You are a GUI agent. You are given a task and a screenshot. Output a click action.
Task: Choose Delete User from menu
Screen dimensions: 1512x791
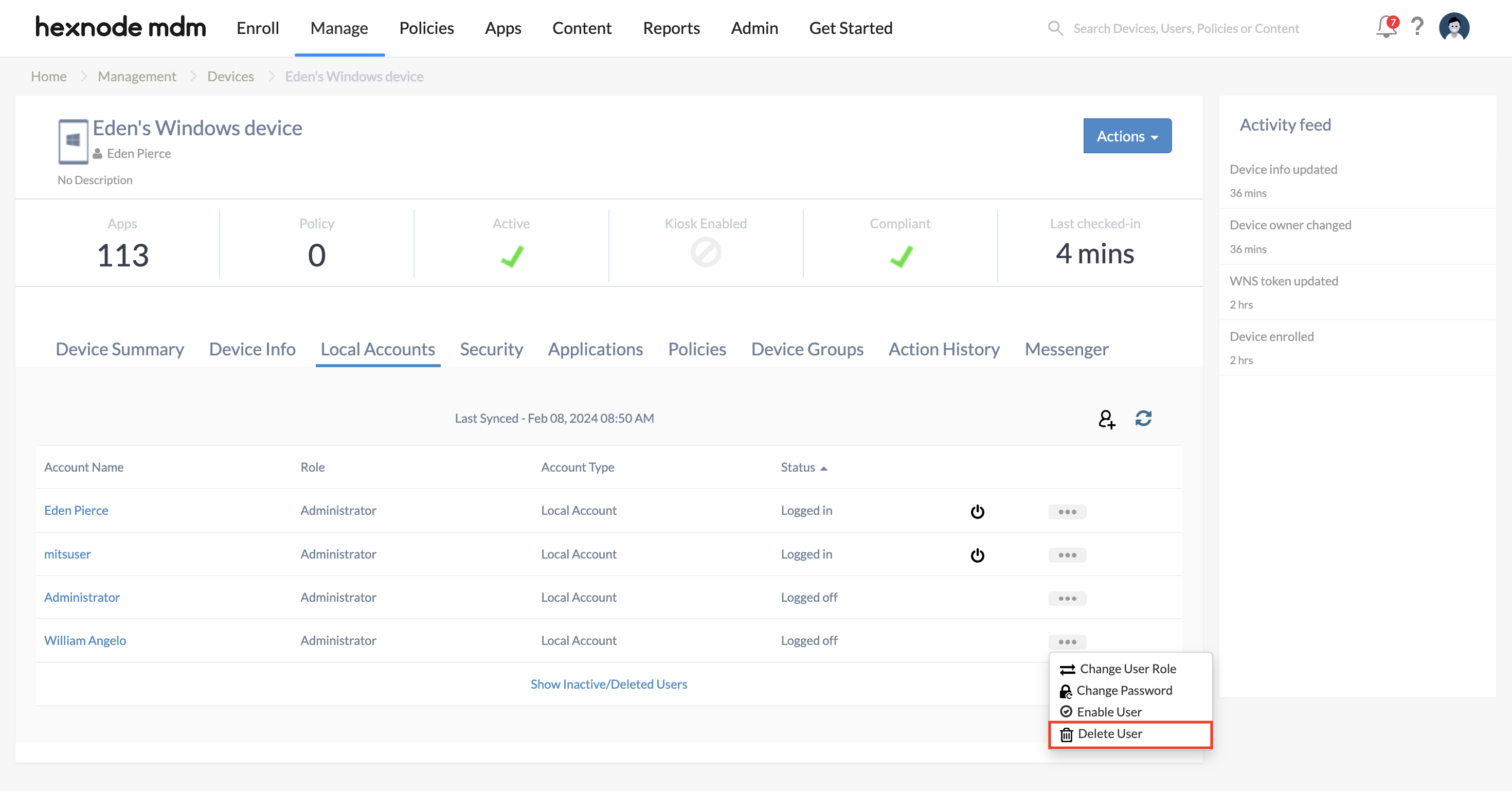pos(1130,734)
